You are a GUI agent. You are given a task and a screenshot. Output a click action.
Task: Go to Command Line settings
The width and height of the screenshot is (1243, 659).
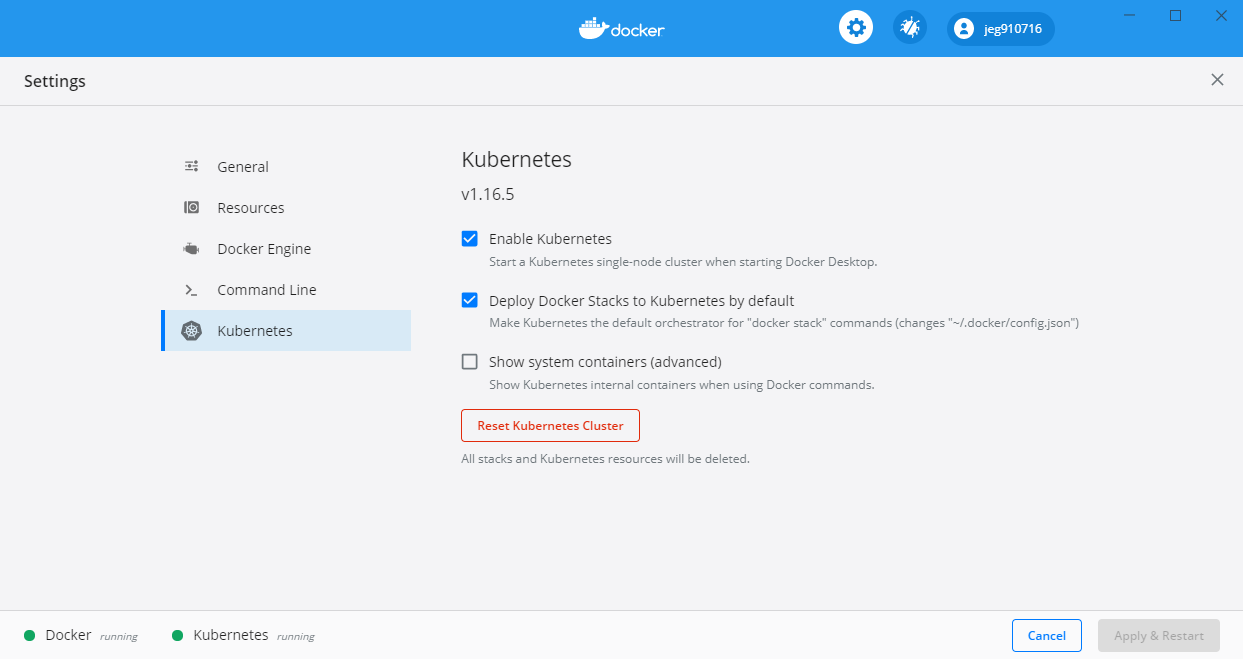coord(286,290)
